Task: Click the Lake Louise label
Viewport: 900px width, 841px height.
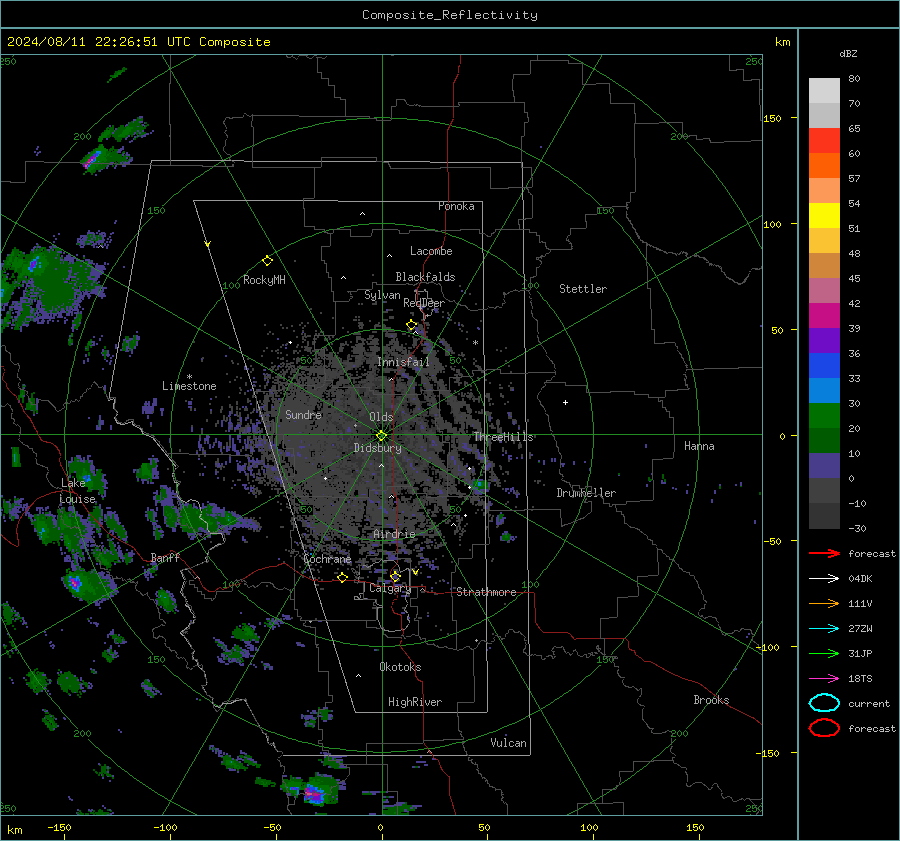Action: tap(77, 491)
